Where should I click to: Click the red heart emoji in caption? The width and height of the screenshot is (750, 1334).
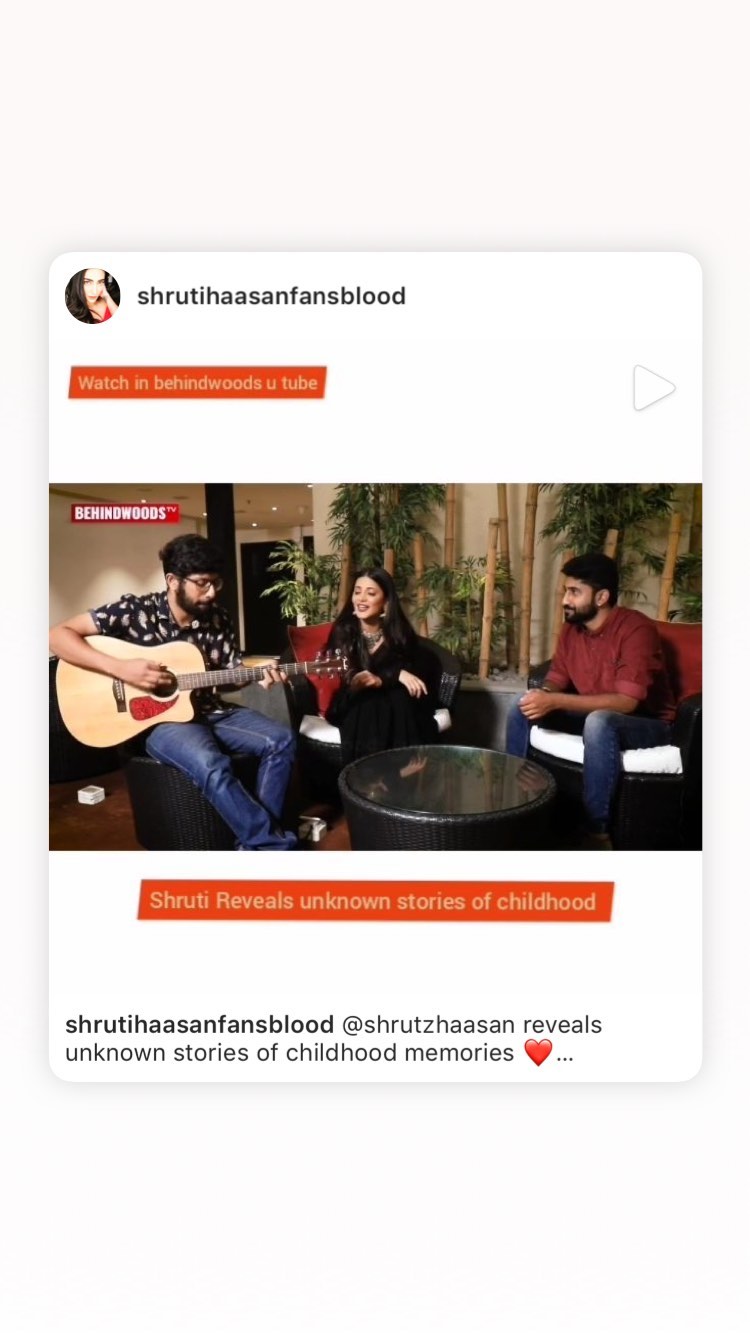538,1053
